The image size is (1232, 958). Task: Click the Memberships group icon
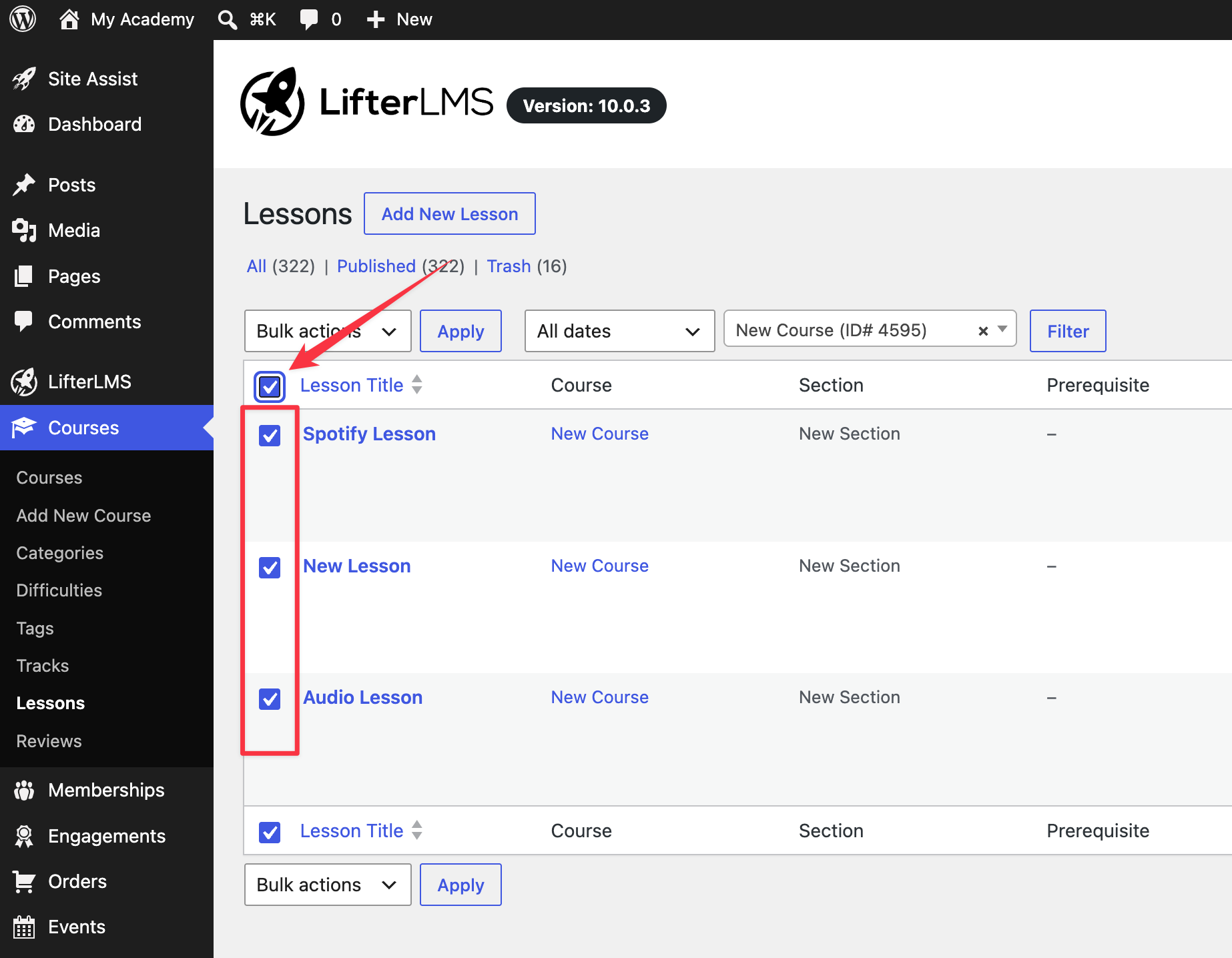(x=24, y=790)
